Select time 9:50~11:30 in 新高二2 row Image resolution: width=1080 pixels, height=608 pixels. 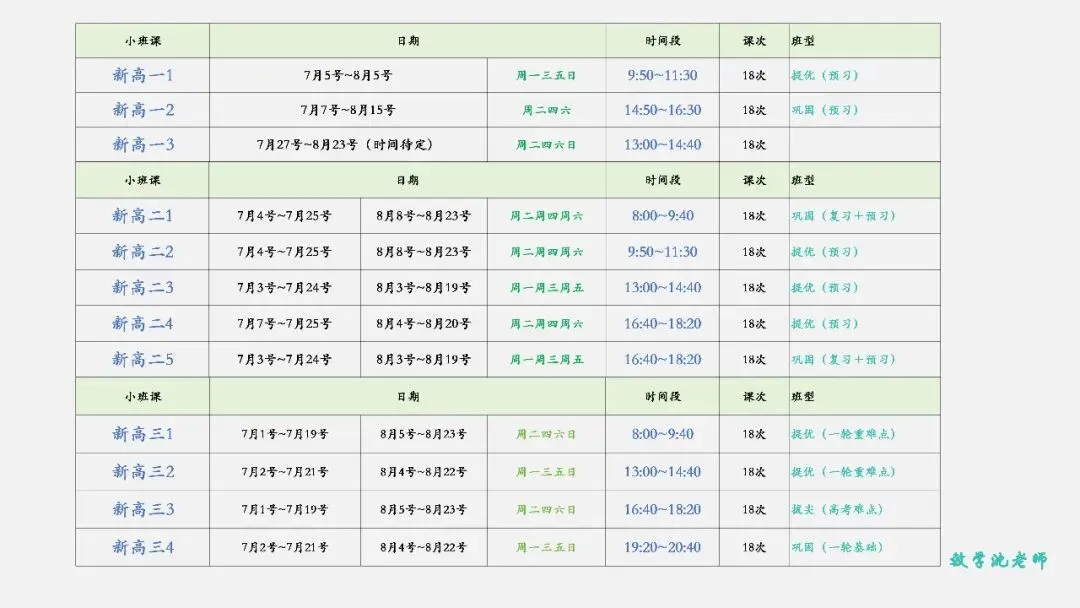click(x=662, y=251)
